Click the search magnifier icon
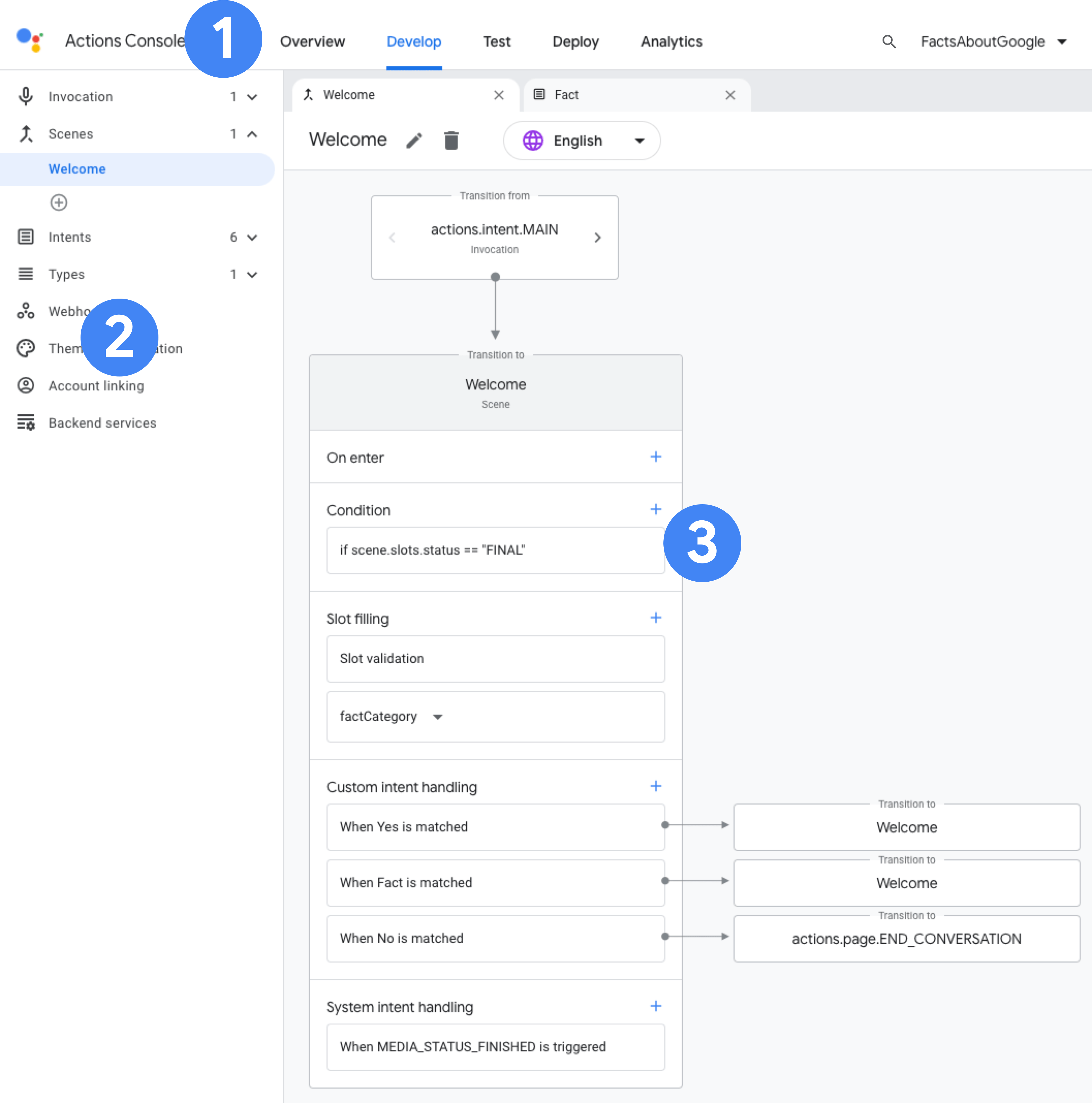1092x1103 pixels. pyautogui.click(x=889, y=42)
